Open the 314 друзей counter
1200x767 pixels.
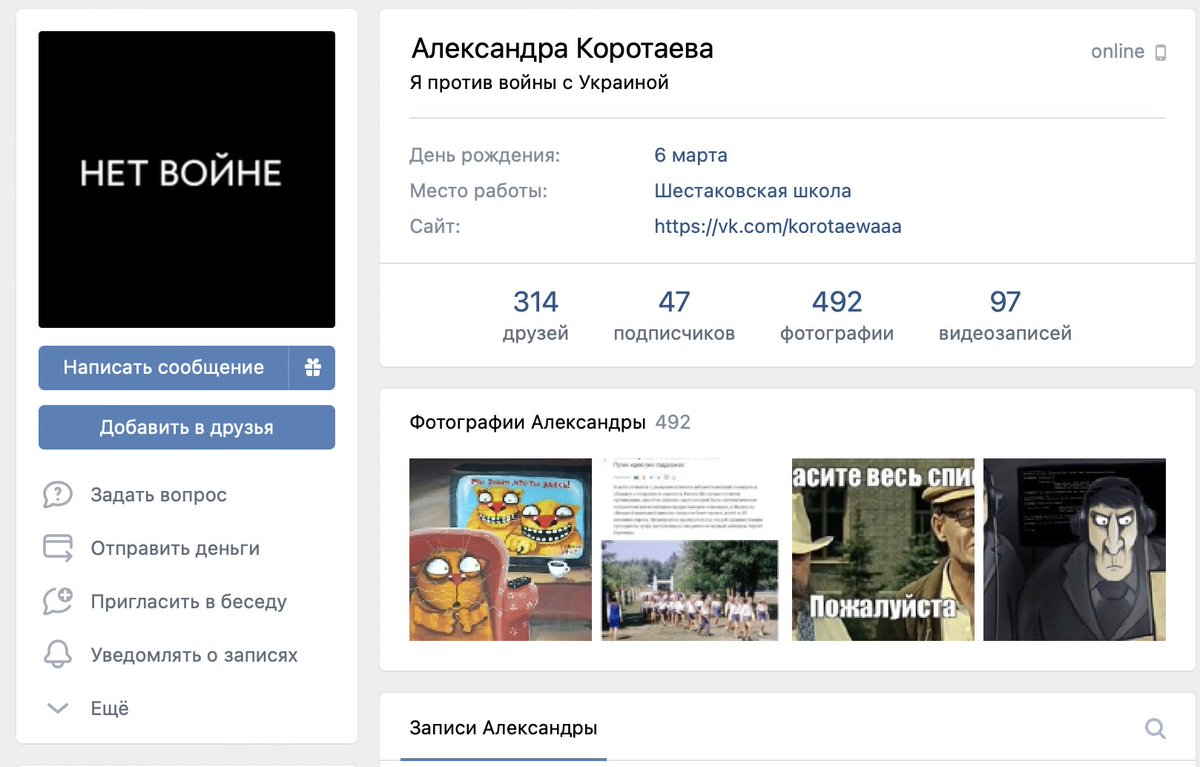click(535, 315)
